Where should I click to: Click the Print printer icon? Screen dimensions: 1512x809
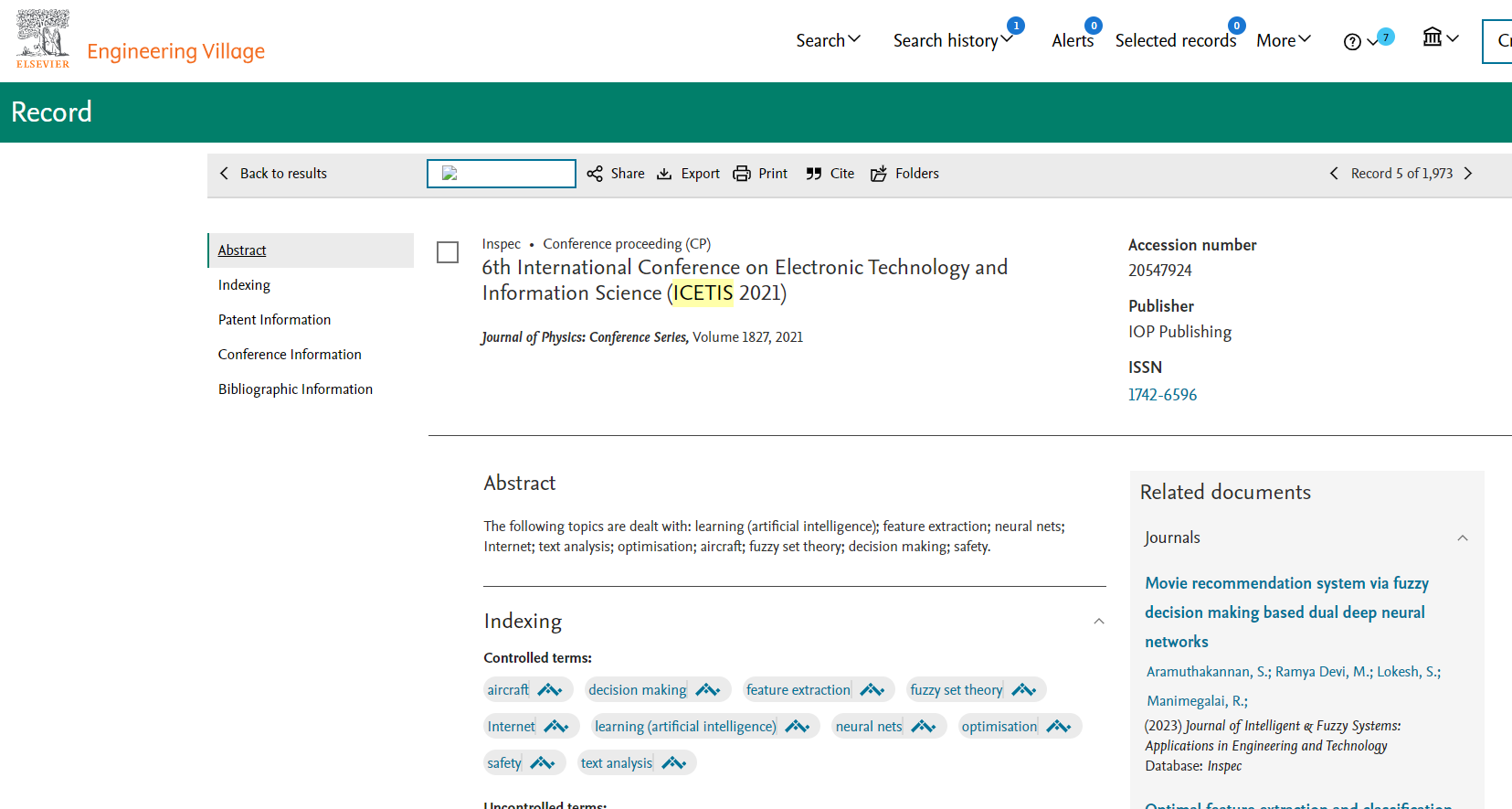pos(742,174)
